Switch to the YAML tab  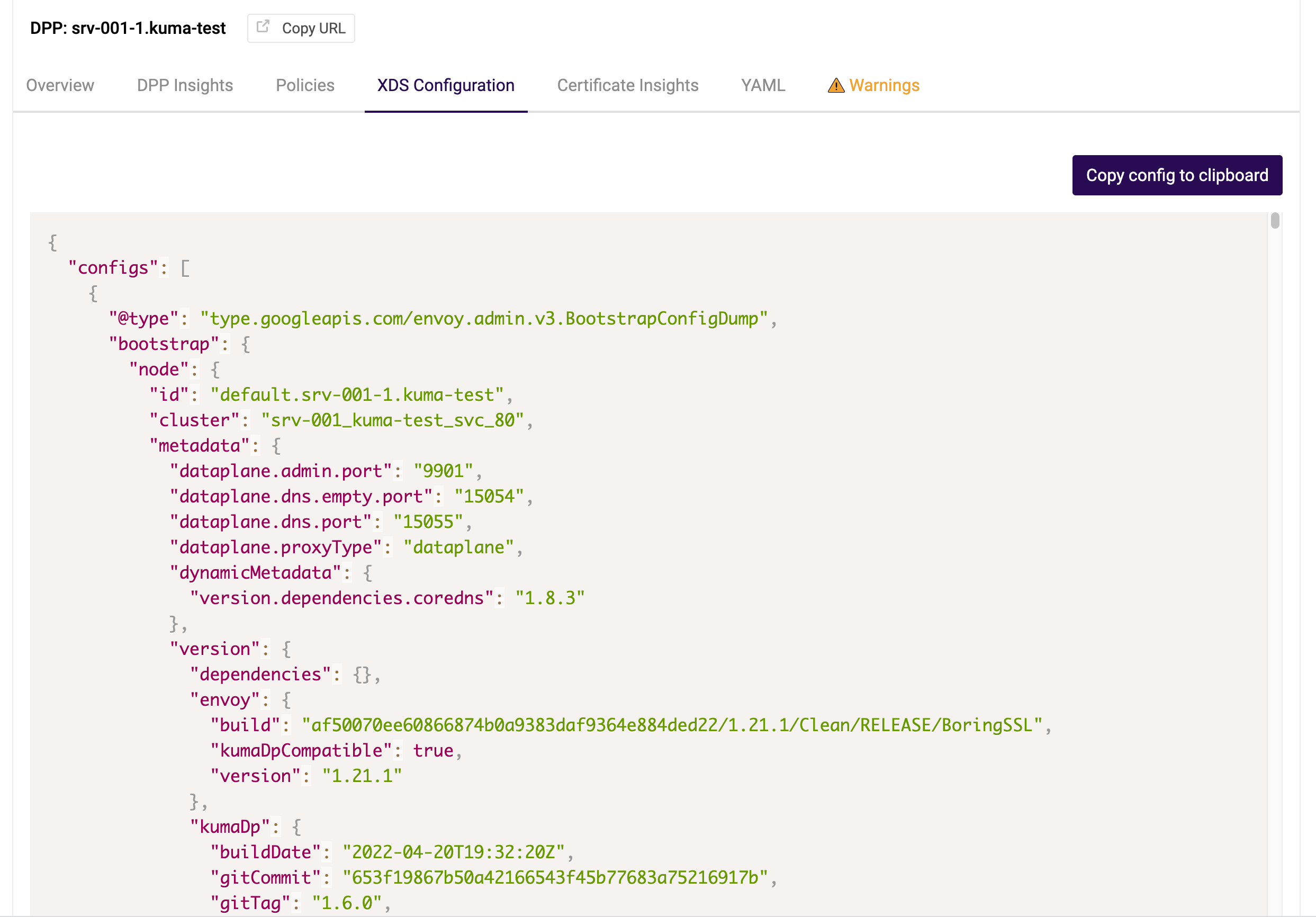click(763, 85)
